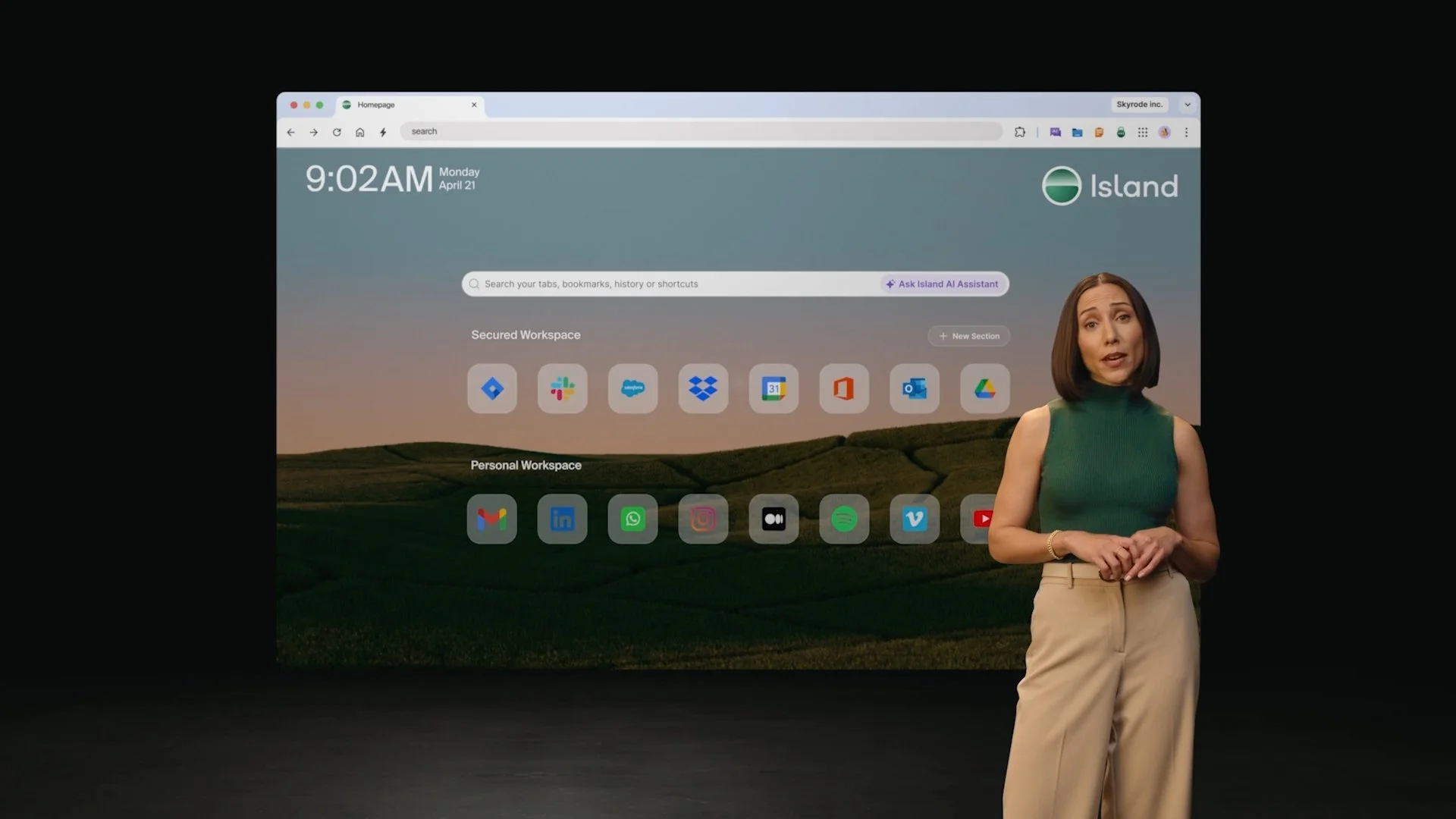Expand the tab list chevron dropdown
The height and width of the screenshot is (819, 1456).
[x=1188, y=105]
